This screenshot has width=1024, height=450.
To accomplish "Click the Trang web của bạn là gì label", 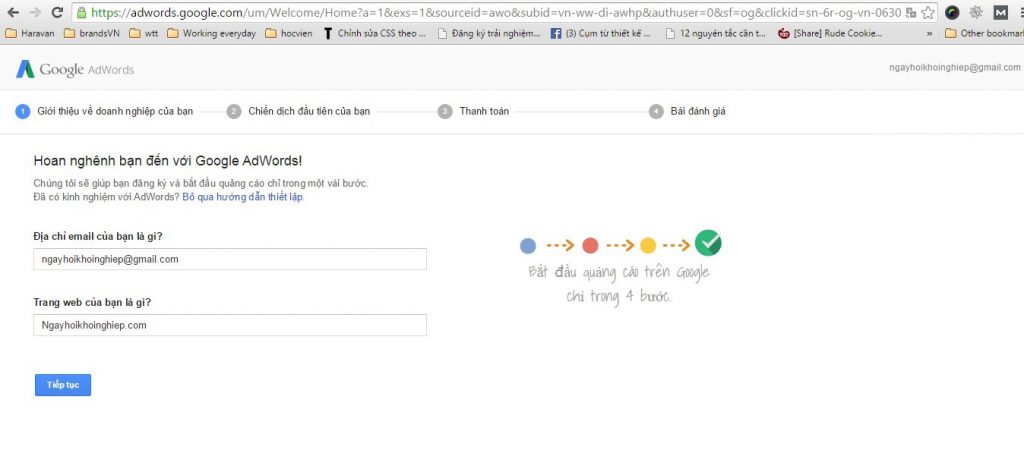I will [93, 302].
